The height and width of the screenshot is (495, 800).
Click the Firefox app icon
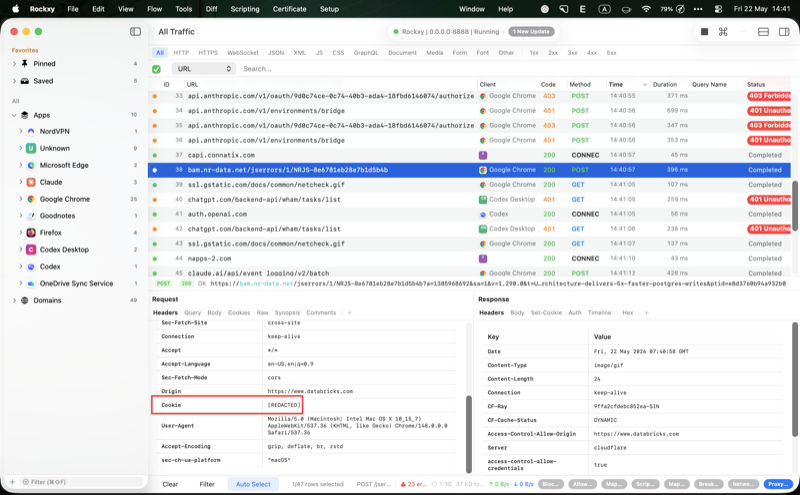31,233
